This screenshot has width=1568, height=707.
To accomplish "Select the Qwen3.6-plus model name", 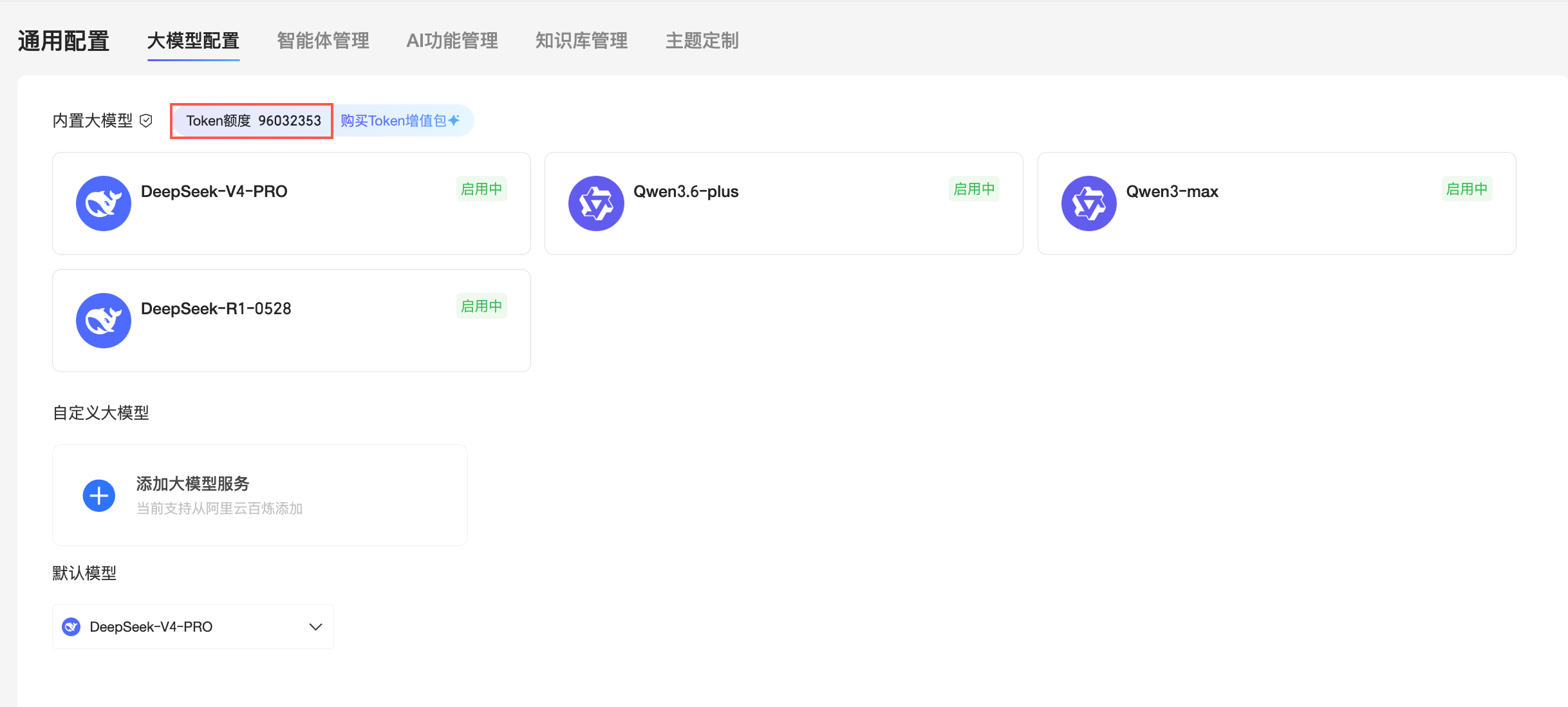I will click(x=686, y=192).
